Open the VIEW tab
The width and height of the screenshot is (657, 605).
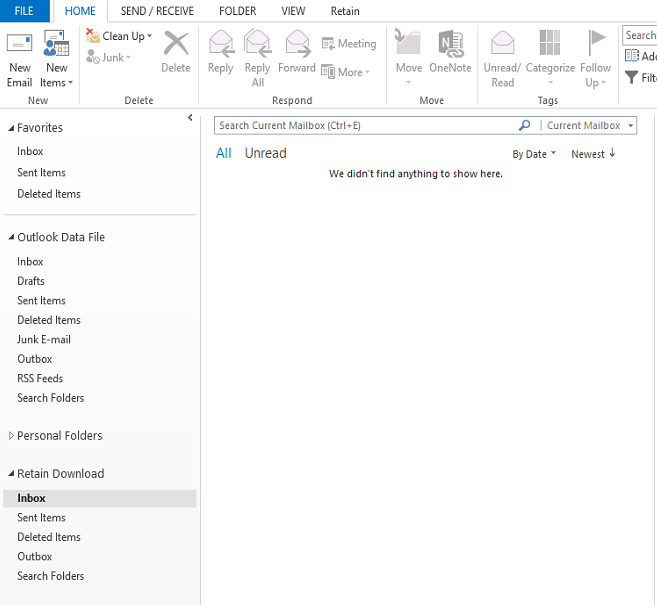pyautogui.click(x=293, y=11)
